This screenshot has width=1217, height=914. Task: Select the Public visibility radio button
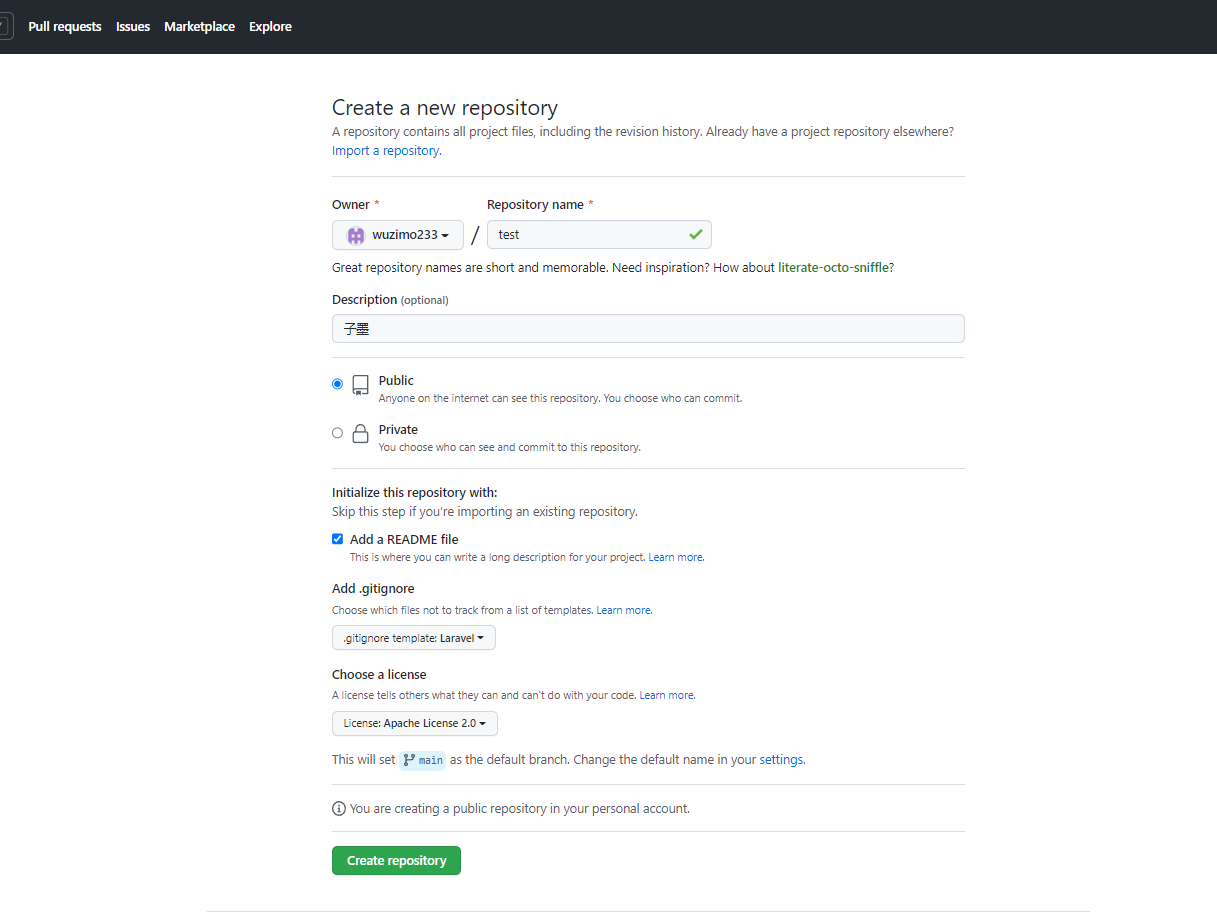tap(337, 384)
